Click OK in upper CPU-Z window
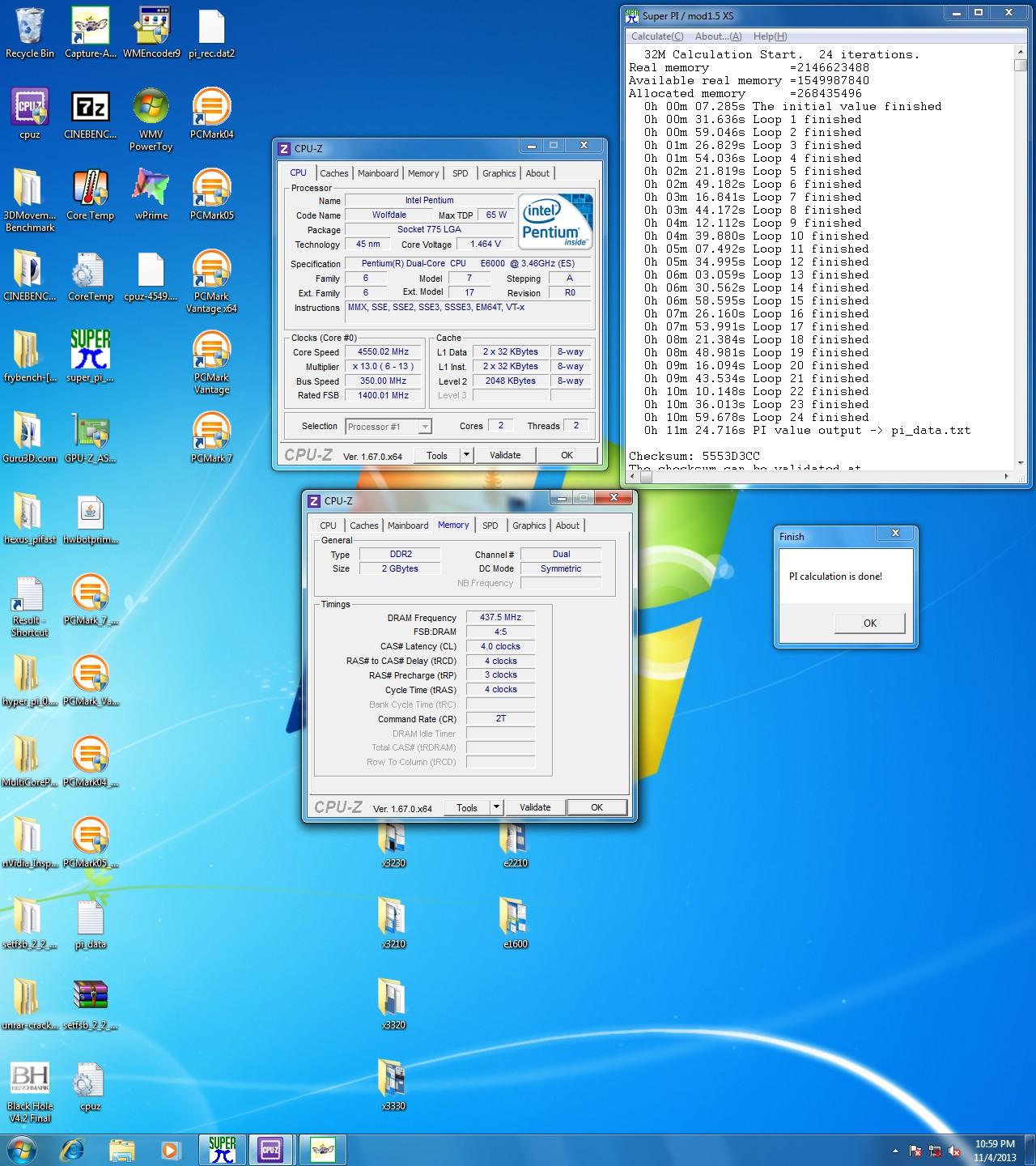Screen dimensions: 1036x1166 coord(567,455)
